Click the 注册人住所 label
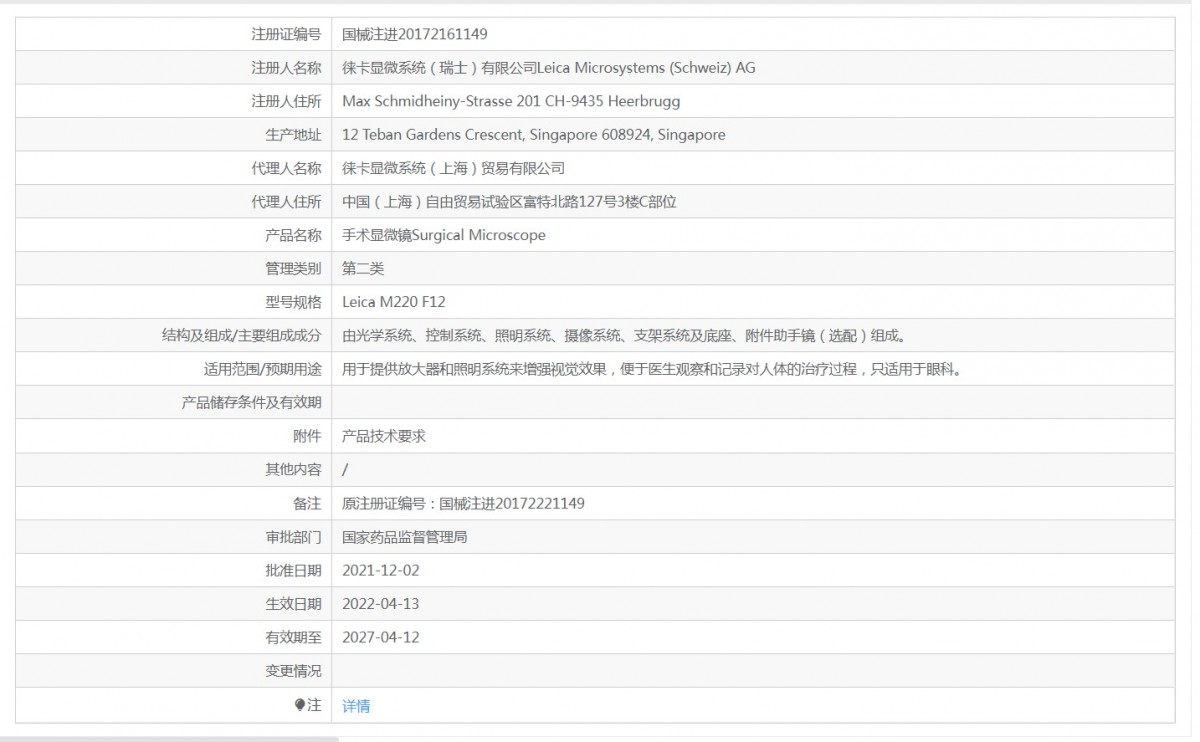The image size is (1200, 742). (286, 101)
